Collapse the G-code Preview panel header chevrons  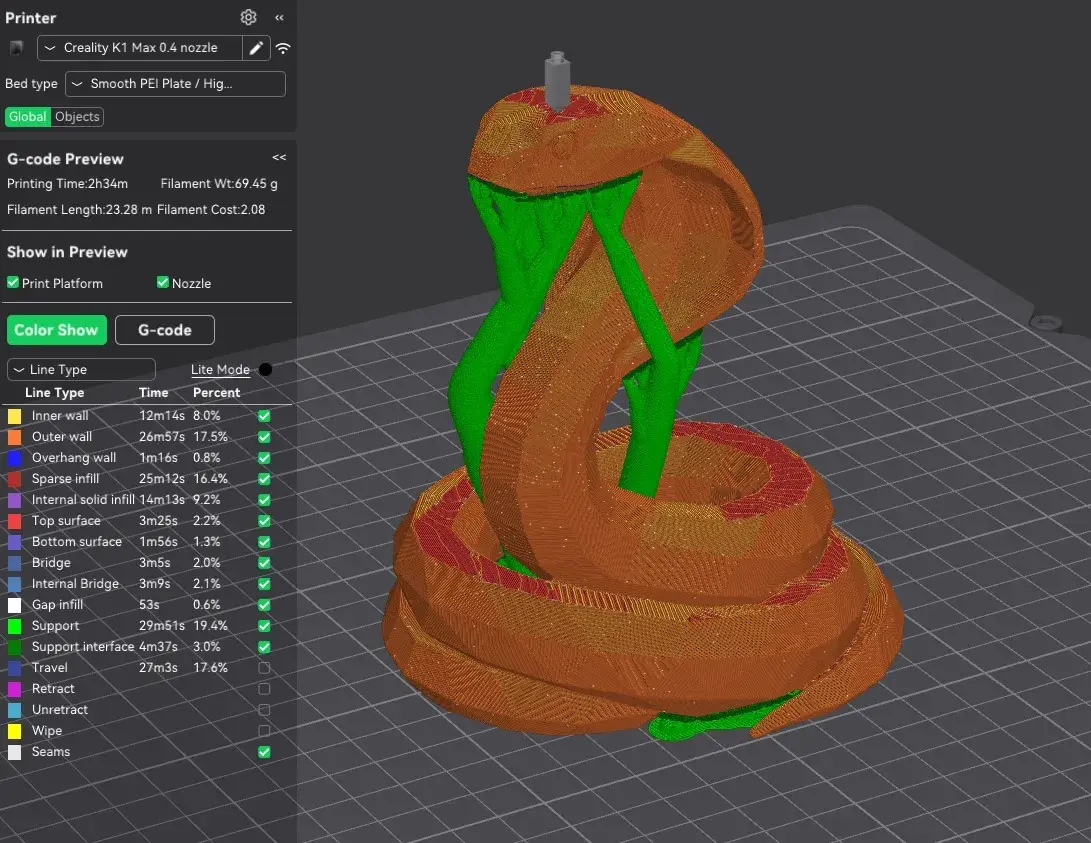(x=278, y=157)
